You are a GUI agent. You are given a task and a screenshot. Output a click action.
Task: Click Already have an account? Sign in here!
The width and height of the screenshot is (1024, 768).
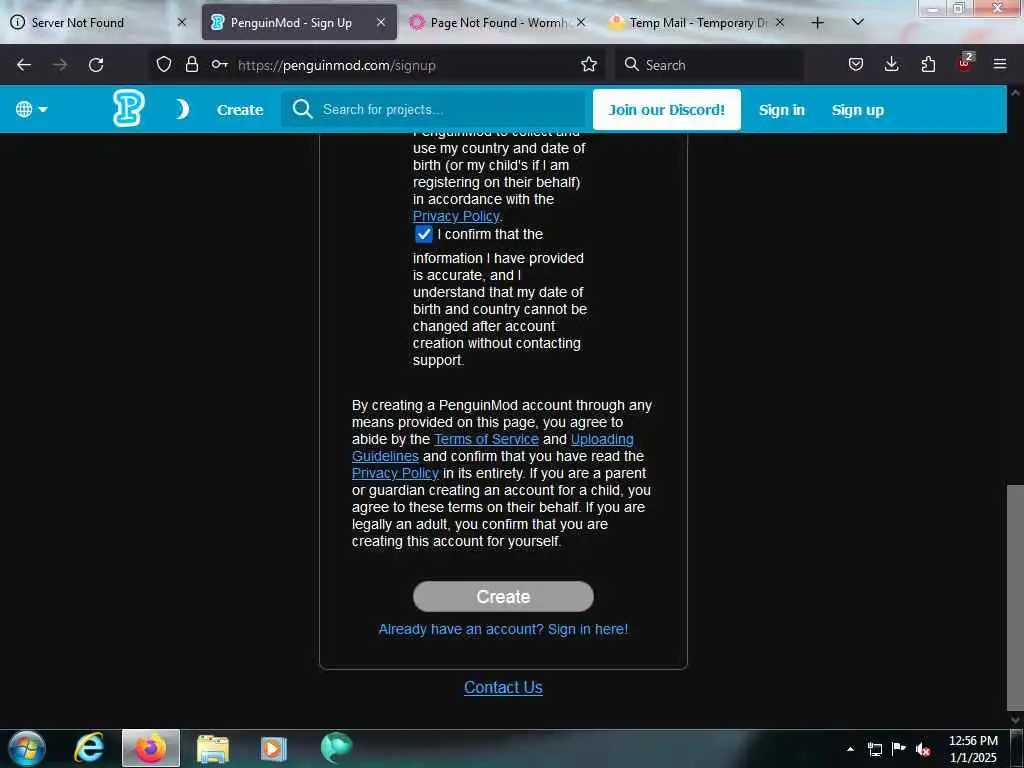(503, 629)
